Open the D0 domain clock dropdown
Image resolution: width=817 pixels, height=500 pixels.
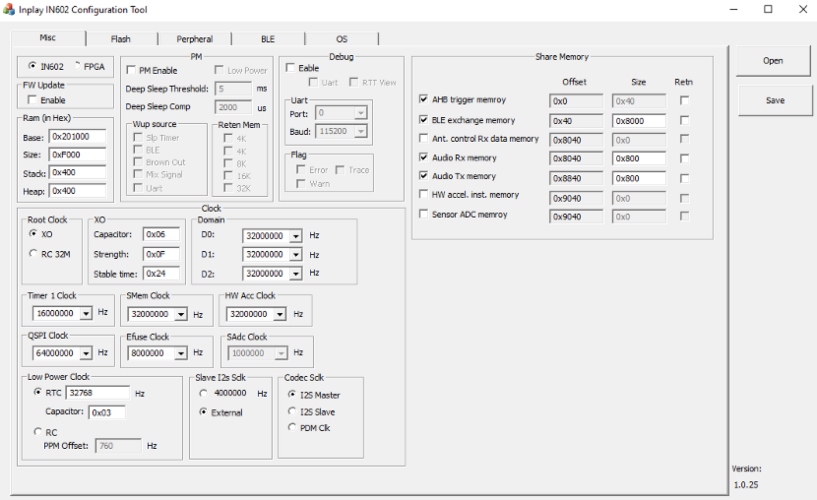point(296,236)
